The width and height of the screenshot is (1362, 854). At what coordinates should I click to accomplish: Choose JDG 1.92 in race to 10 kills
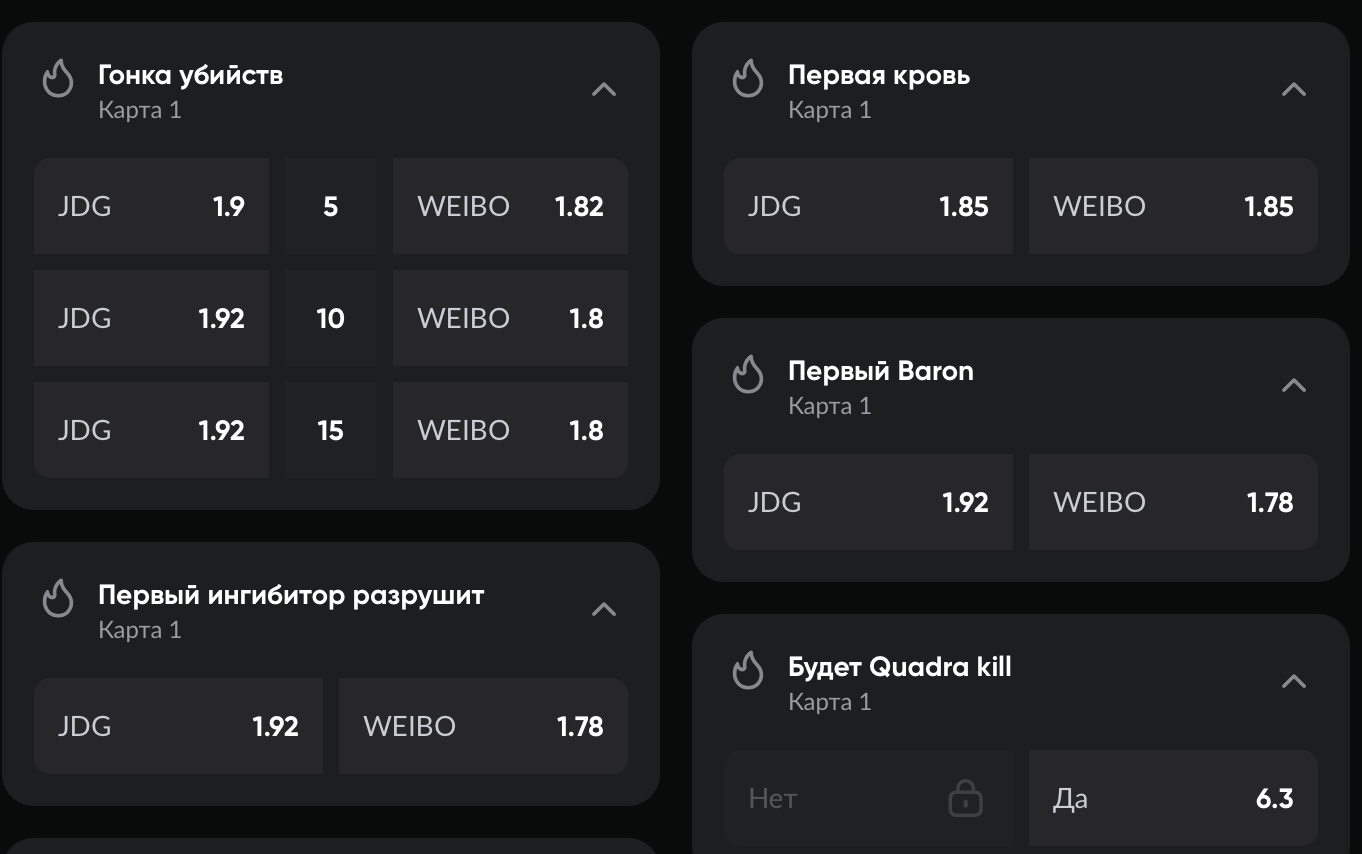(x=151, y=318)
